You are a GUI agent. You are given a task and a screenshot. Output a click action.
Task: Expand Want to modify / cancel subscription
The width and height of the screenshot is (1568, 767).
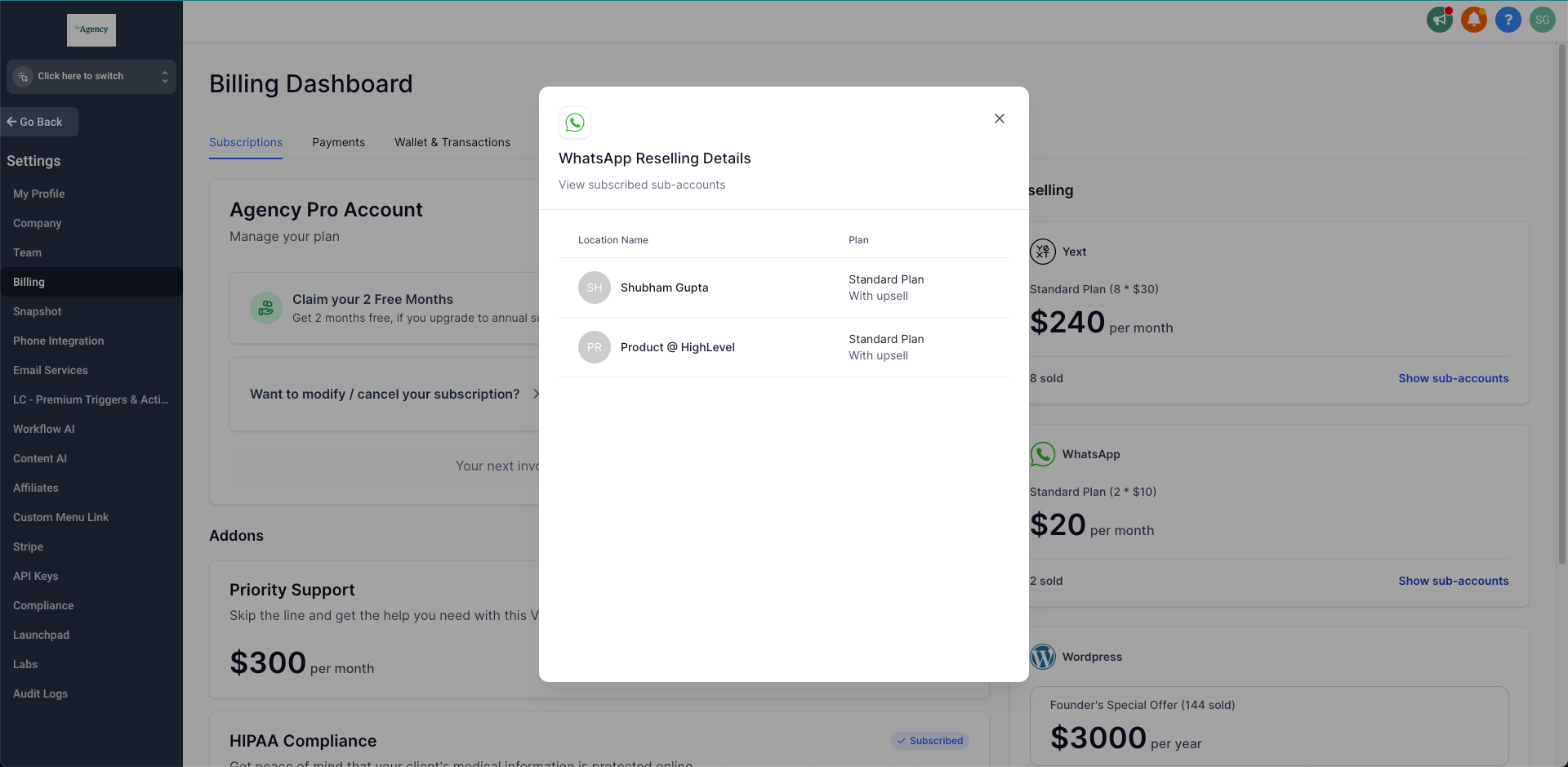394,394
